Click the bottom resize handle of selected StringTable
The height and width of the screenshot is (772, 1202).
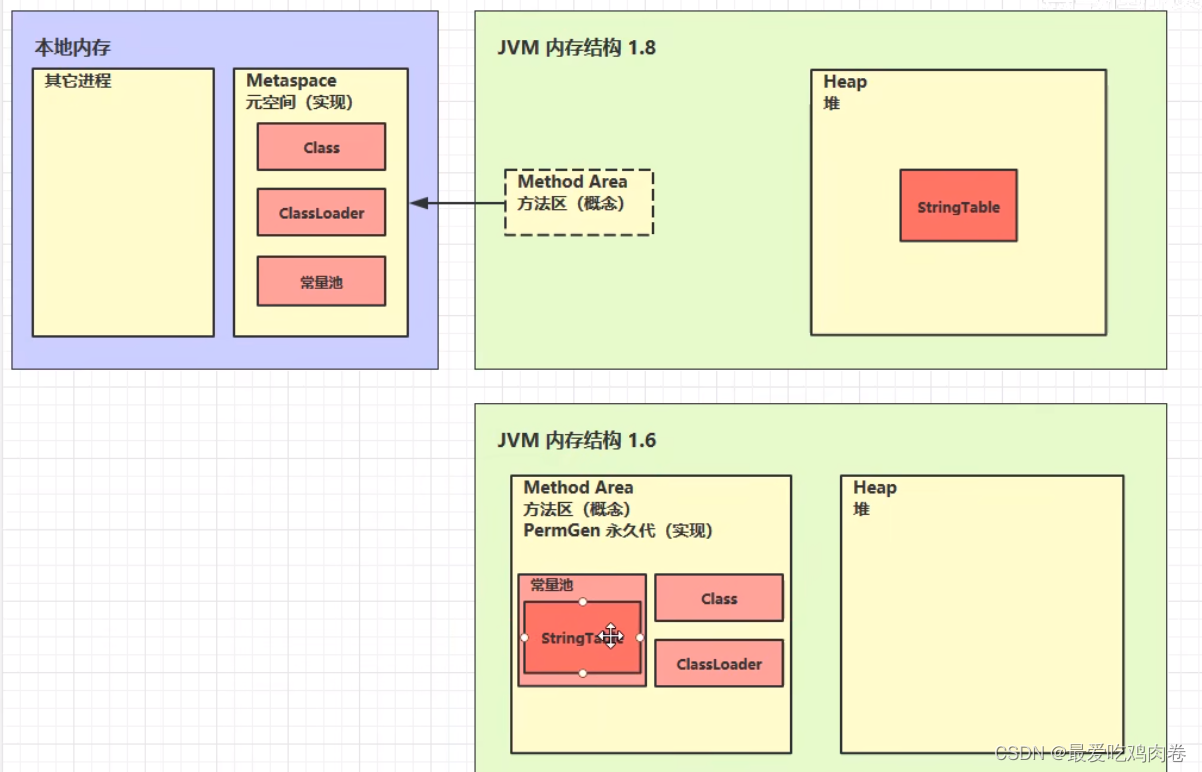point(583,673)
